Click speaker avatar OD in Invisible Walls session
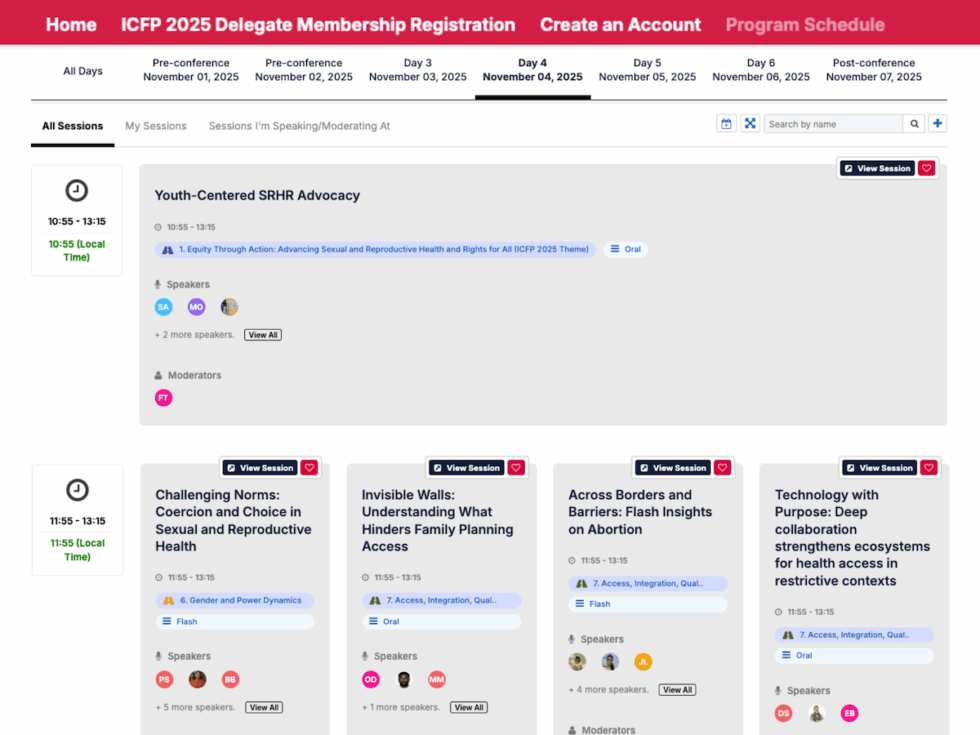 tap(369, 679)
